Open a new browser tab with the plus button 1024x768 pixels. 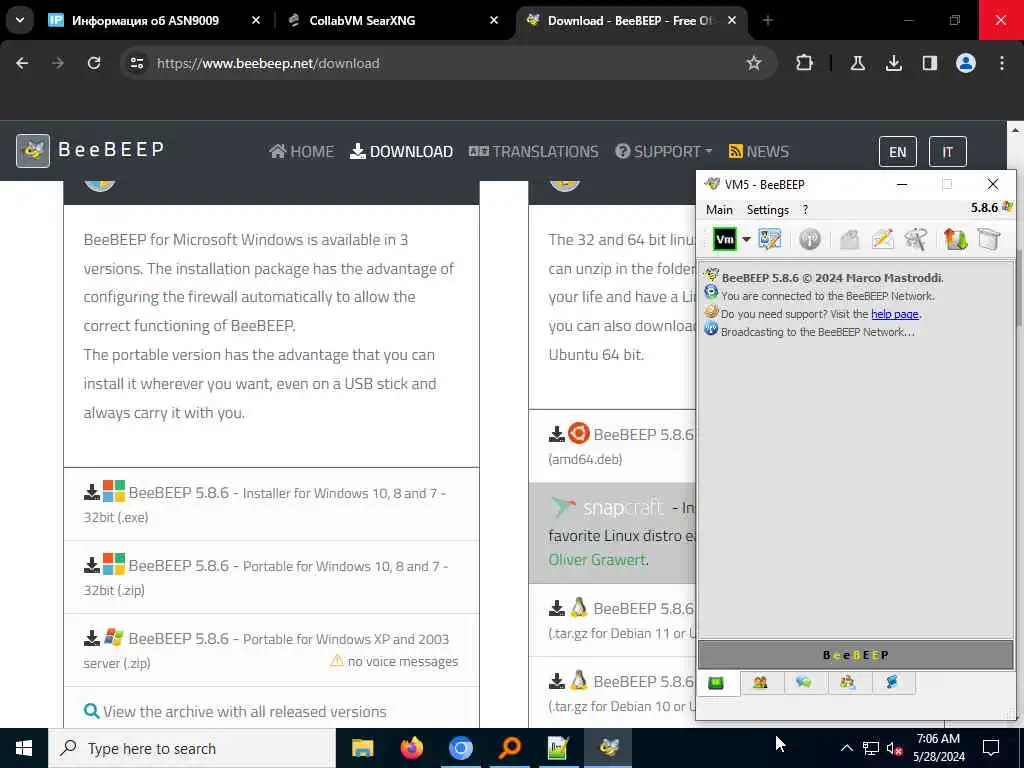pos(767,20)
